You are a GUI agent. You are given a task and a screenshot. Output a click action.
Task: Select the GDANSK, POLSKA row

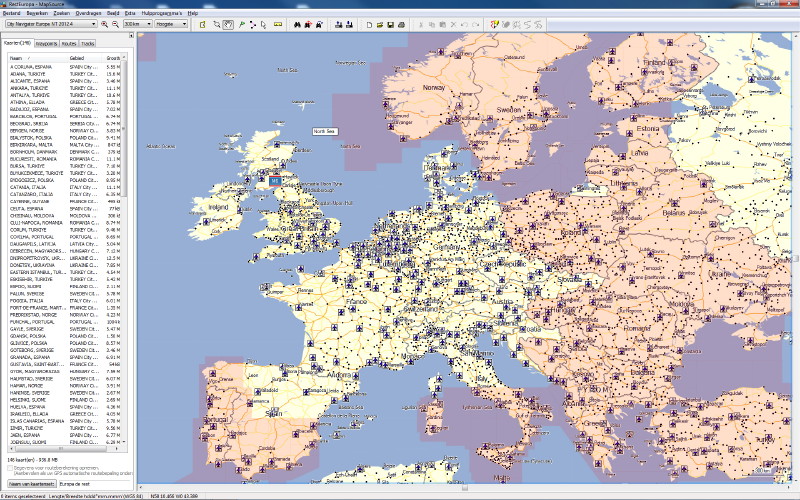pyautogui.click(x=64, y=336)
